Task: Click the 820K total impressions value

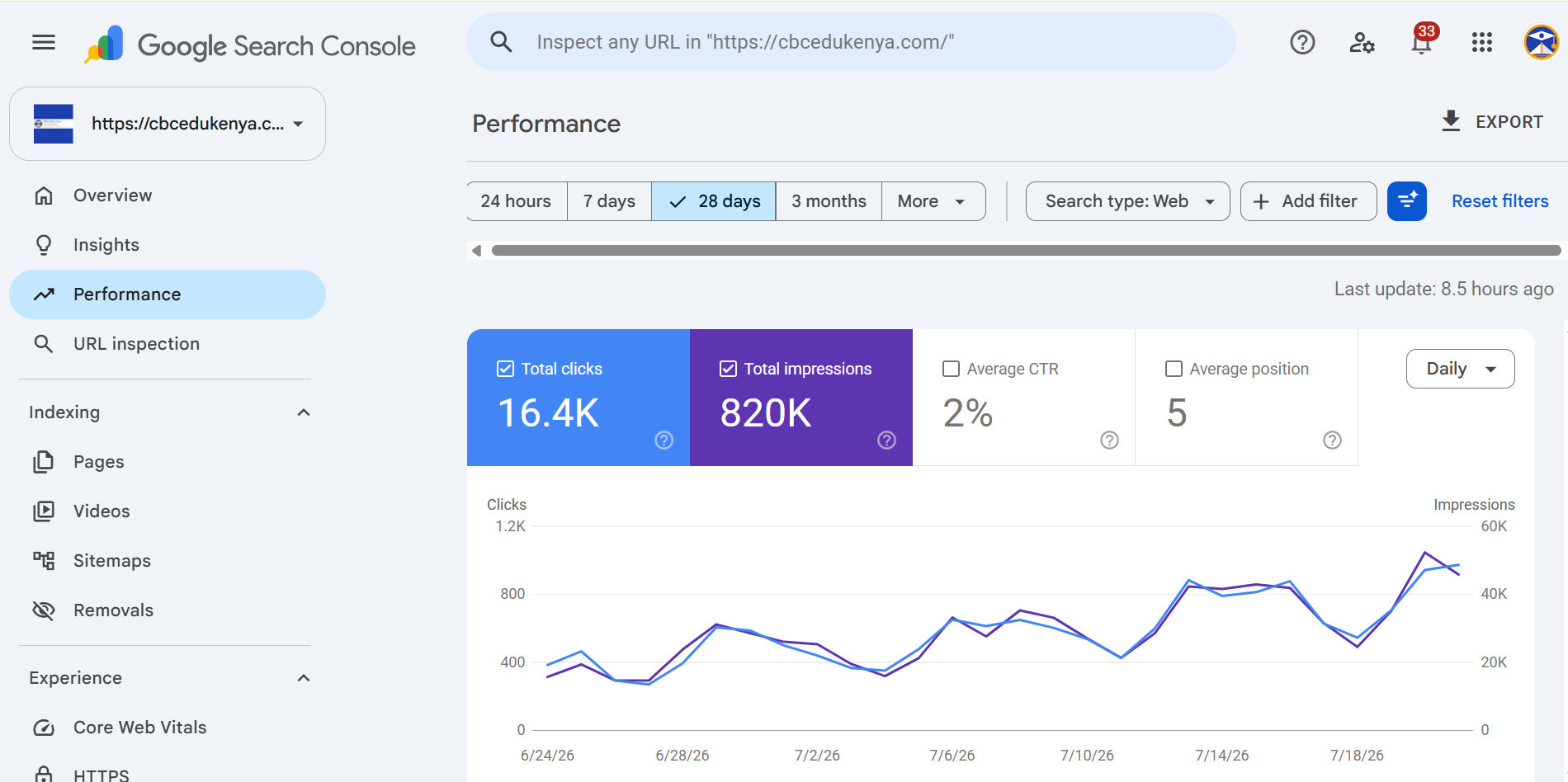Action: (766, 413)
